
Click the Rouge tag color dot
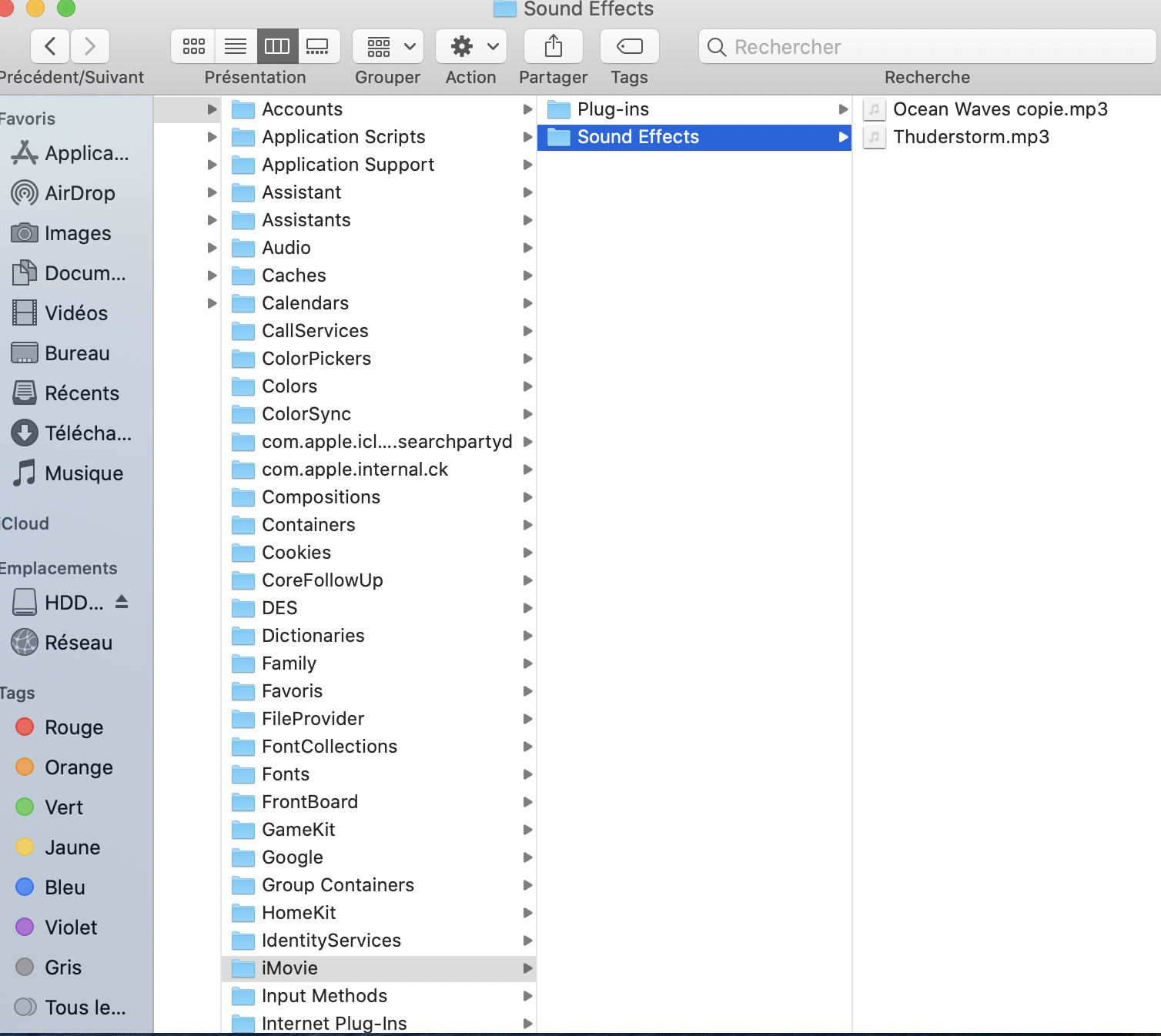(x=25, y=727)
